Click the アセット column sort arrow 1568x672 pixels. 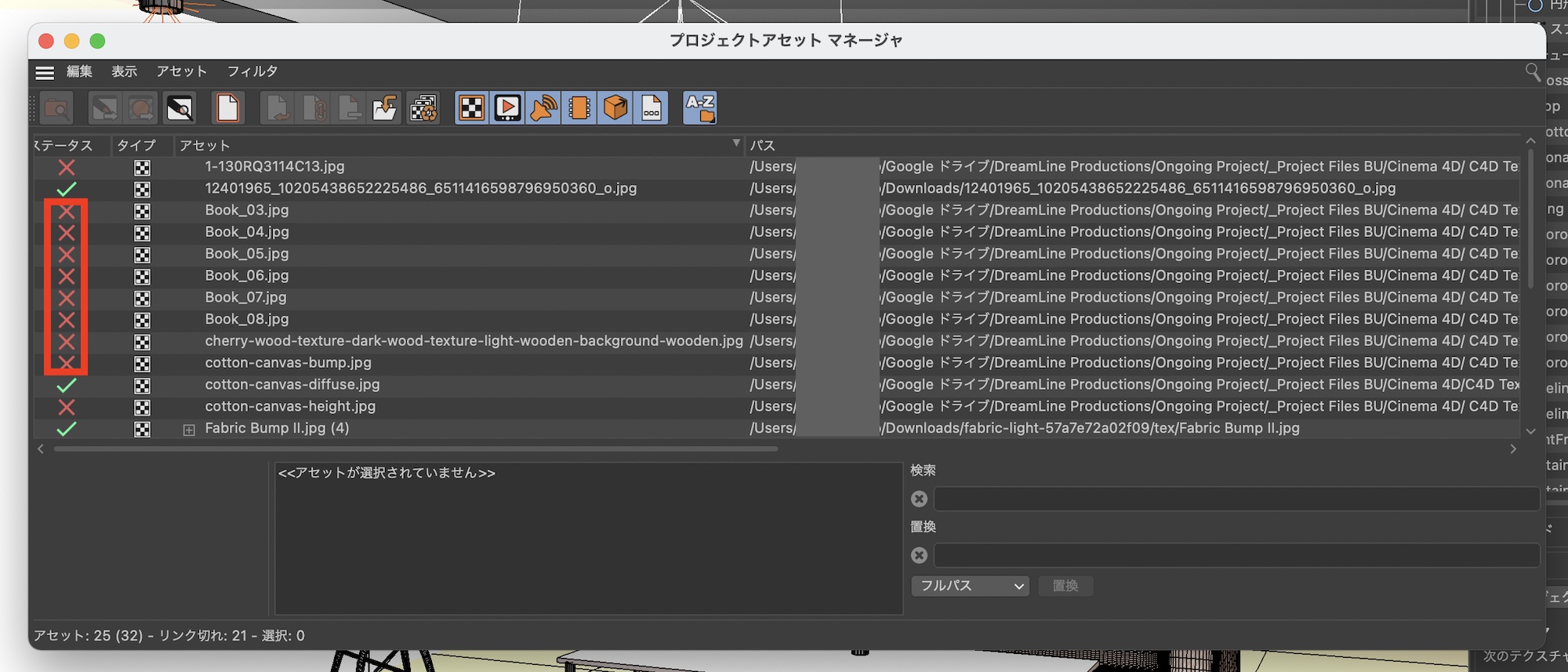tap(735, 143)
